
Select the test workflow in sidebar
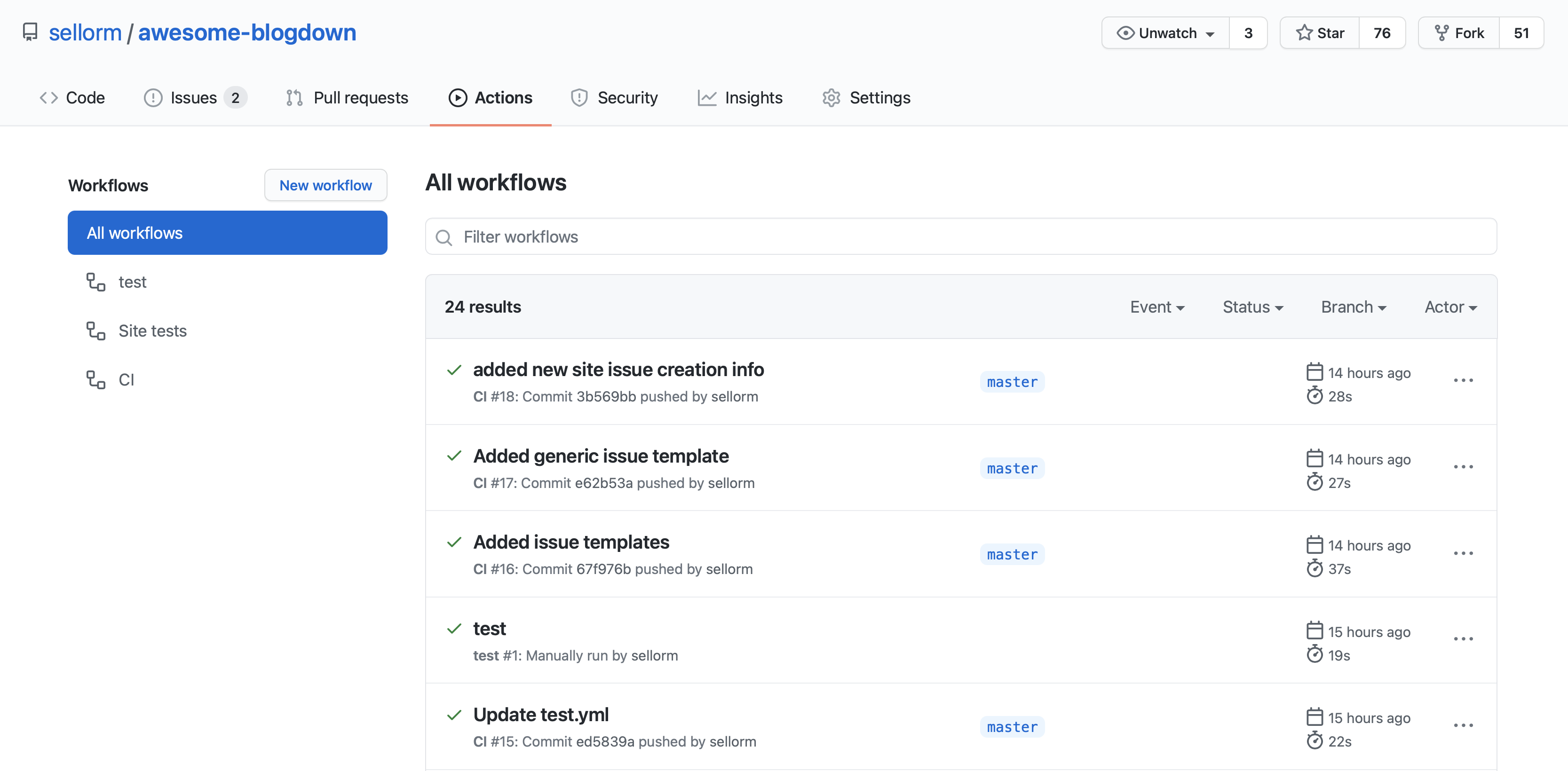coord(227,283)
